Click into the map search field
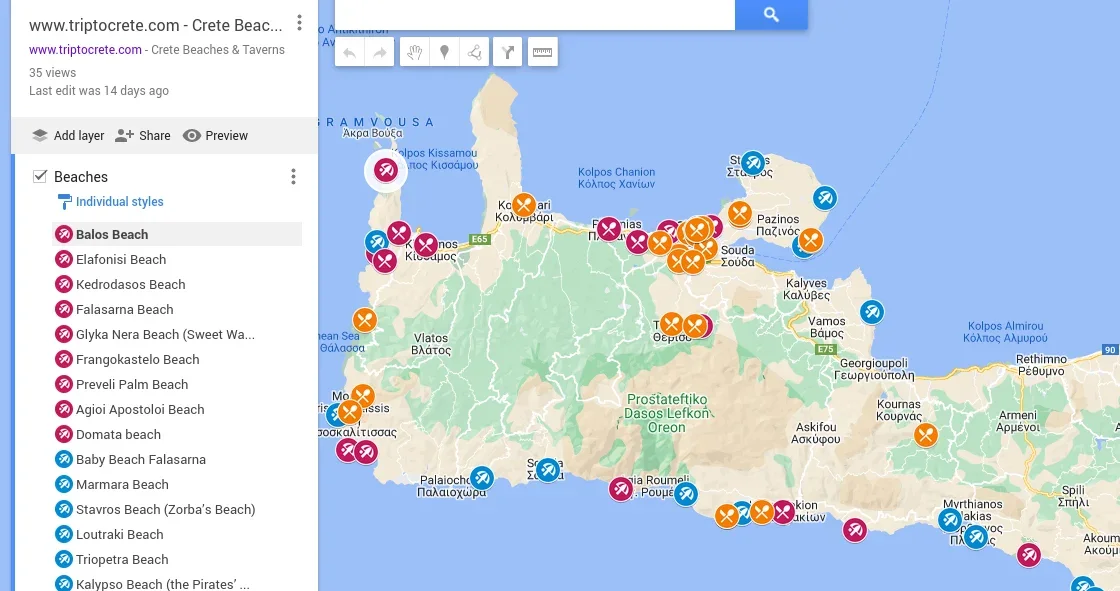 coord(535,14)
